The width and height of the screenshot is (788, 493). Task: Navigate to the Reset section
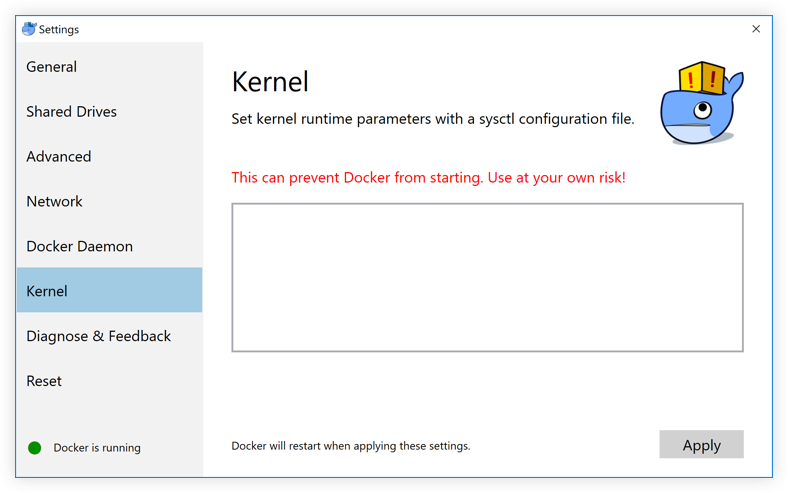pos(44,381)
